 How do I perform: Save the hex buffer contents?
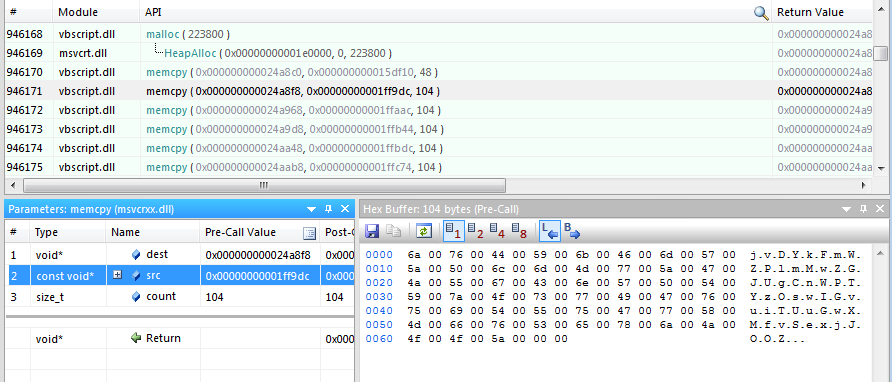click(373, 231)
